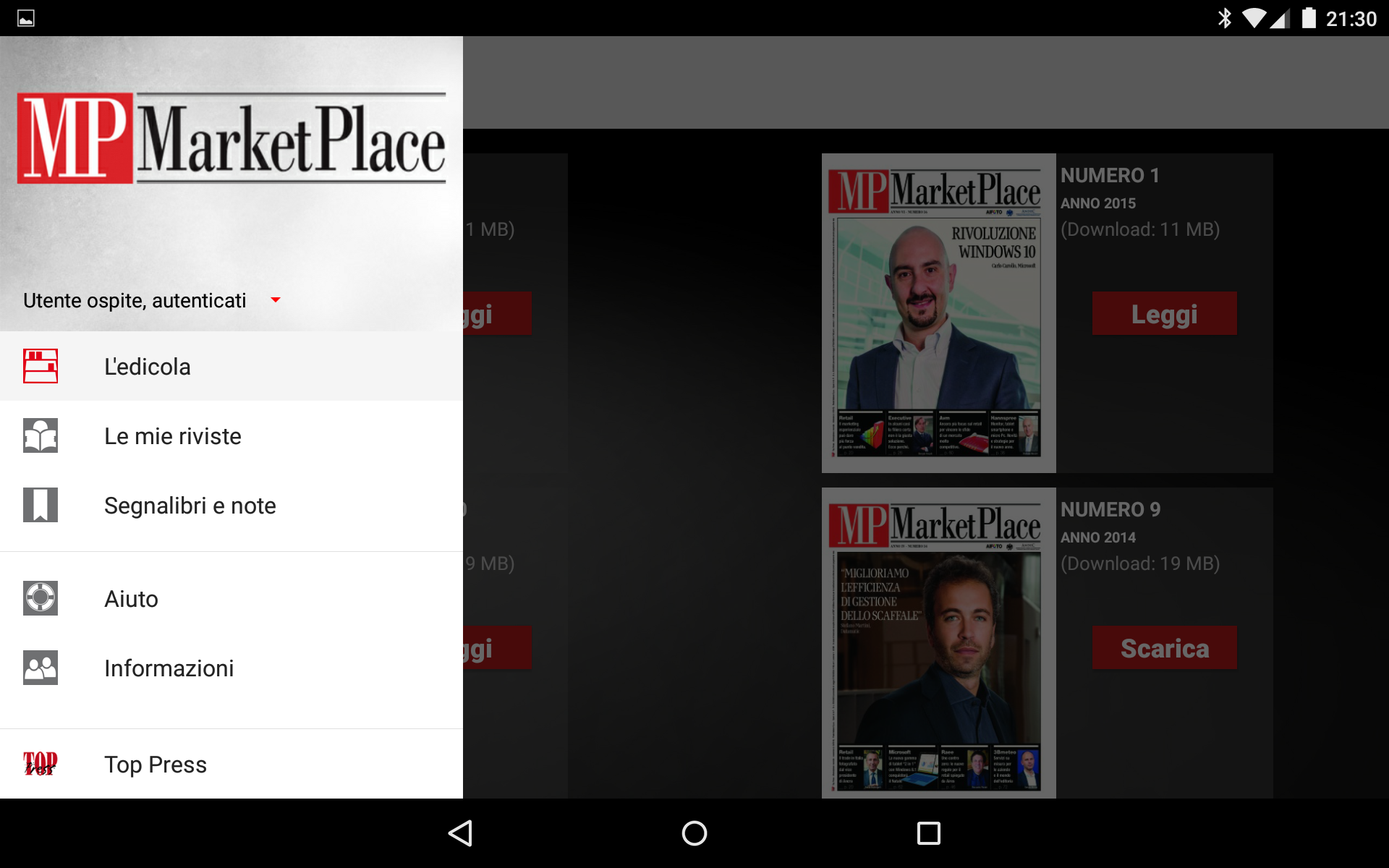
Task: Click the L'edicola newsstand icon
Action: point(41,366)
